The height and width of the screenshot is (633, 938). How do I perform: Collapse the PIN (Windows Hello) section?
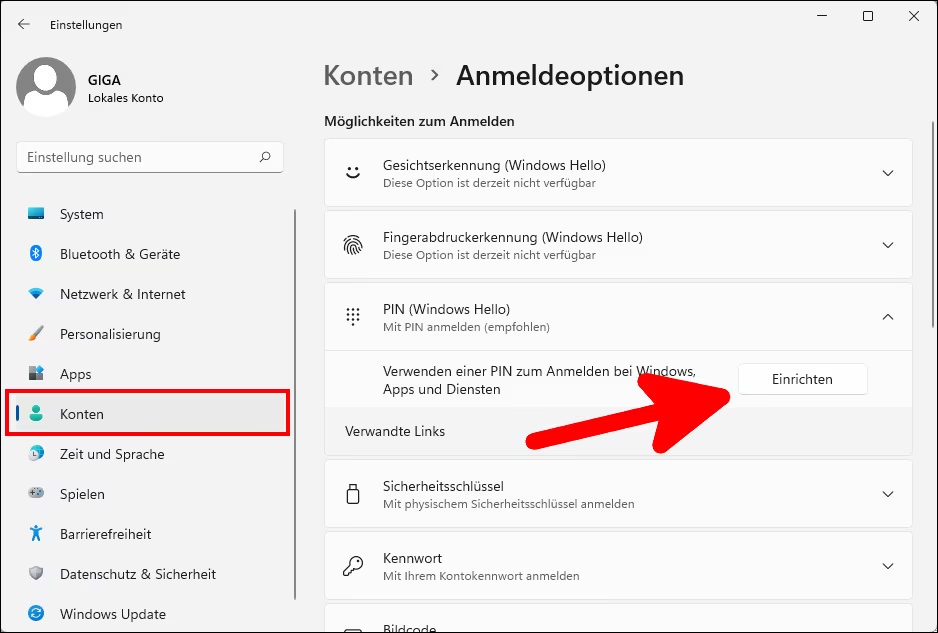(x=887, y=317)
